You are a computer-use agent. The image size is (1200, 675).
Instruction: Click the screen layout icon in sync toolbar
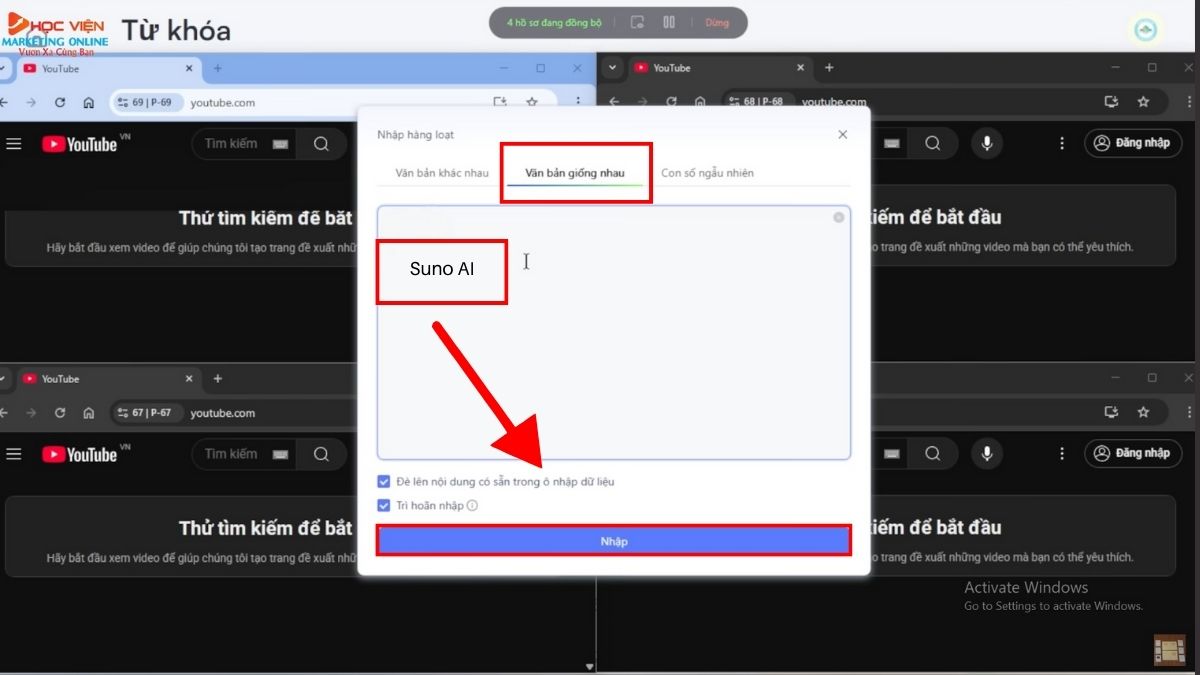click(637, 22)
